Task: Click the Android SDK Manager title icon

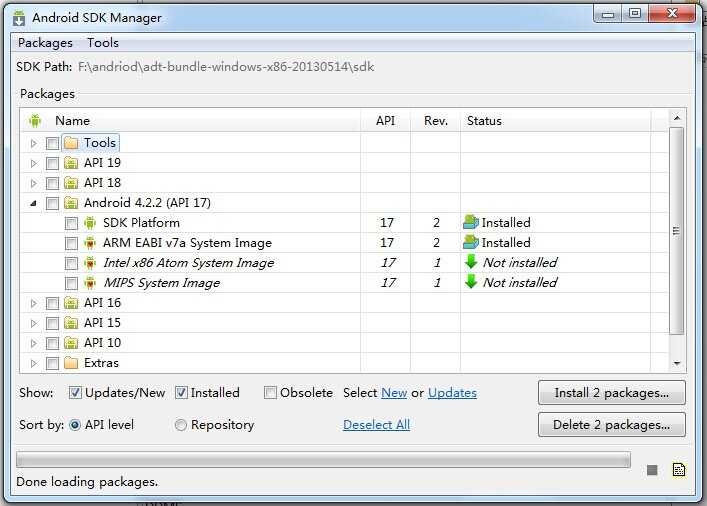Action: [x=19, y=18]
